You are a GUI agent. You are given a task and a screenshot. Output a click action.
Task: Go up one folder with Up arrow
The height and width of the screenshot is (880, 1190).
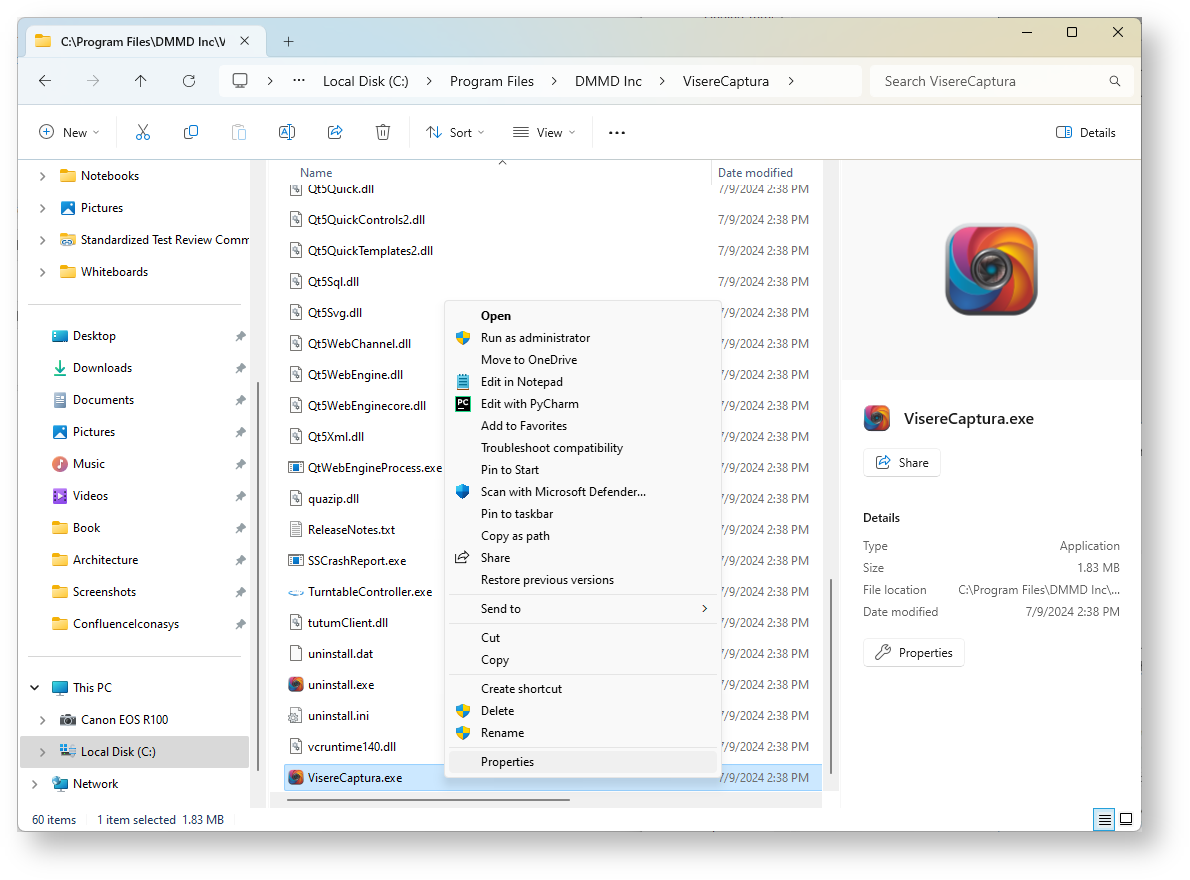coord(141,81)
